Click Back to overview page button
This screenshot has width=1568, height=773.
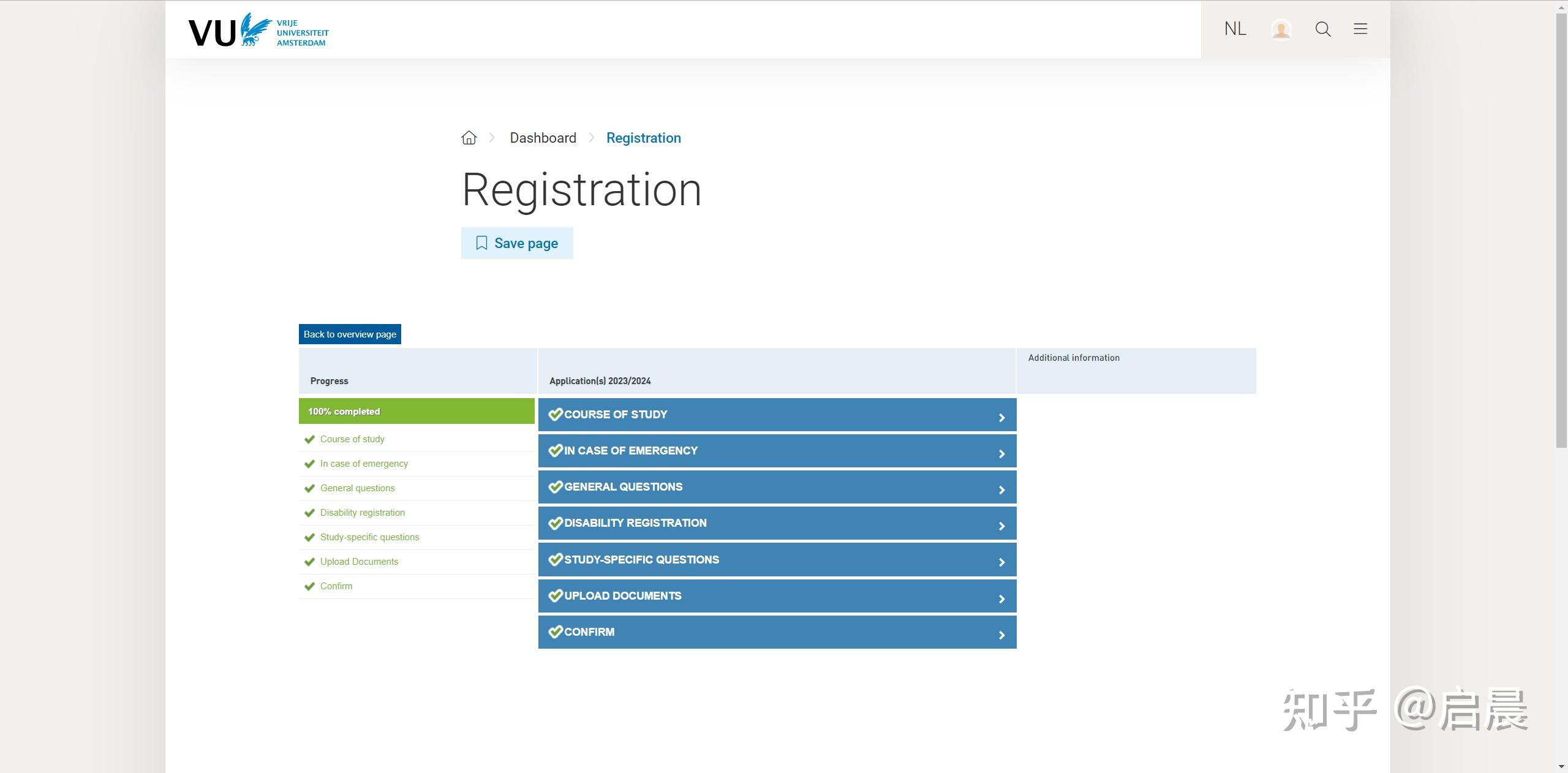click(350, 334)
